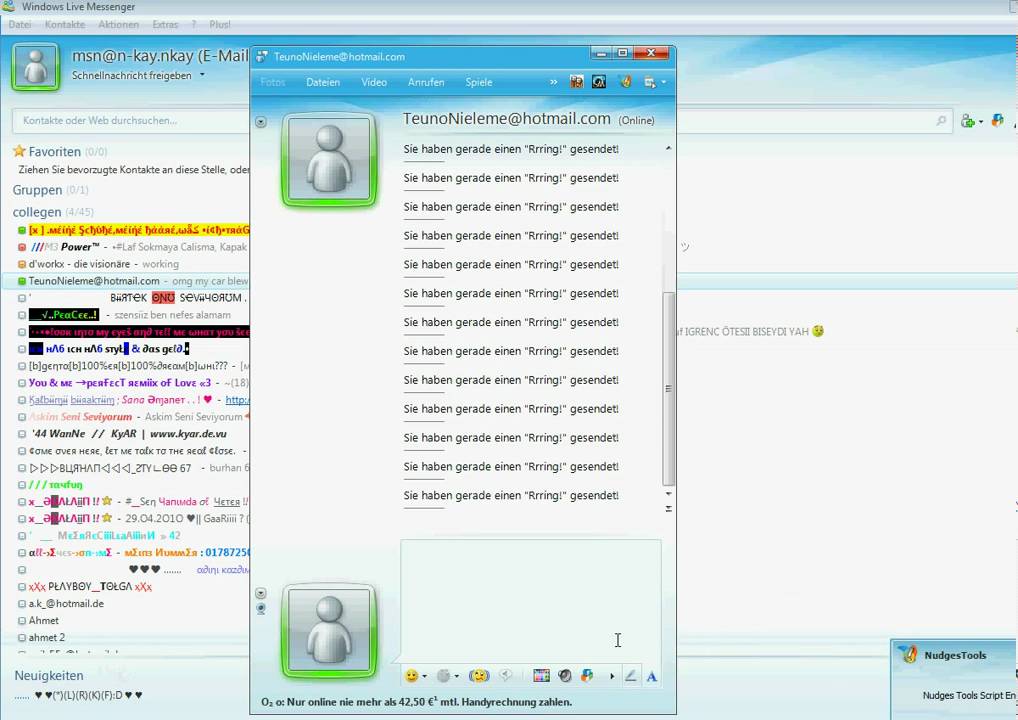Click the butterfly icon right of search bar
The width and height of the screenshot is (1018, 720).
tap(998, 120)
